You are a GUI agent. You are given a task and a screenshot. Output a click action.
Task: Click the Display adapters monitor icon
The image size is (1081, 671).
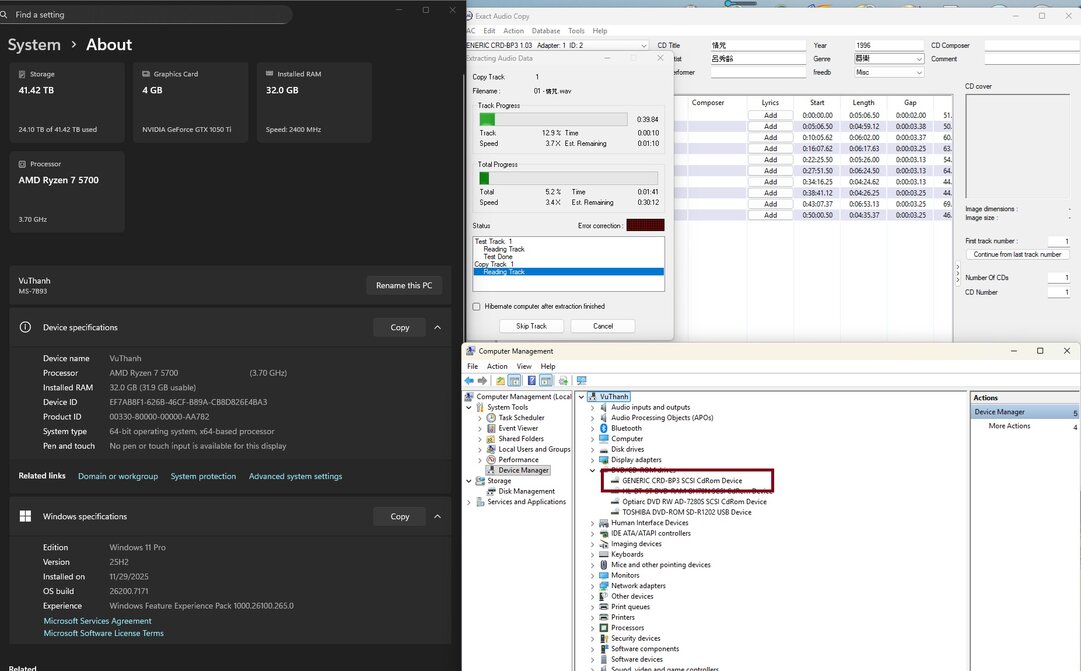point(604,459)
